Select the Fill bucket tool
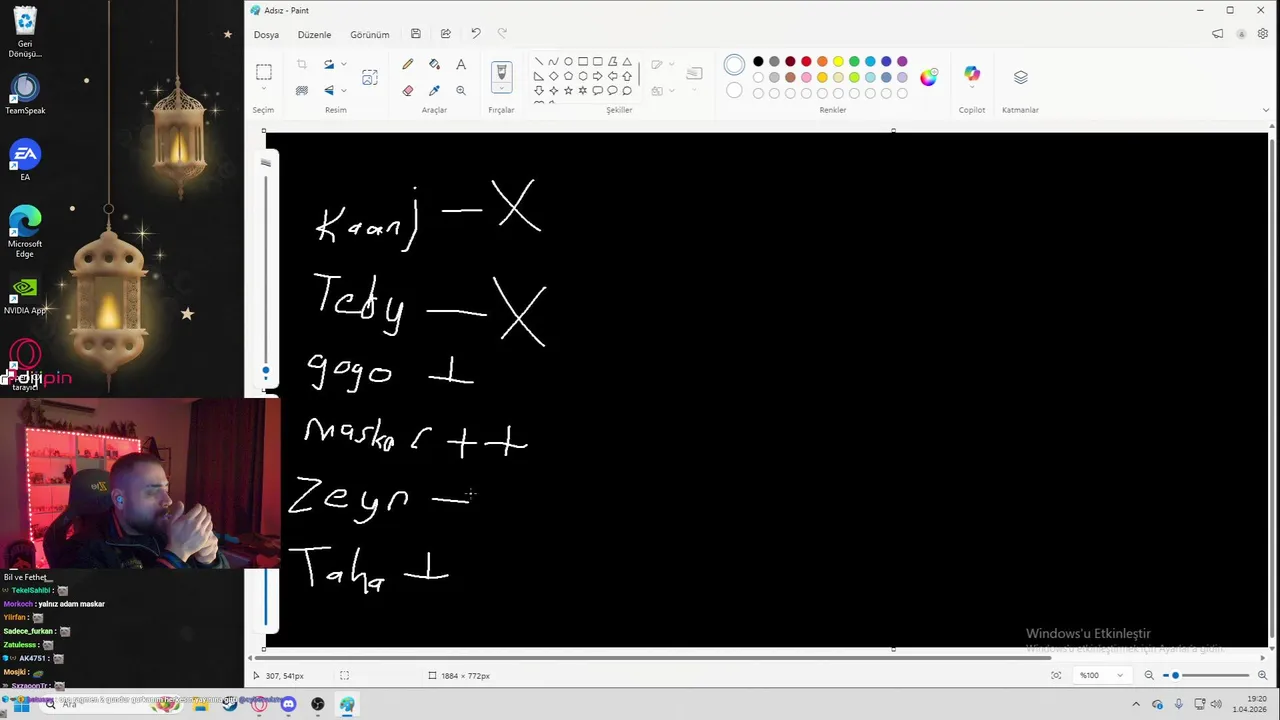 tap(434, 64)
